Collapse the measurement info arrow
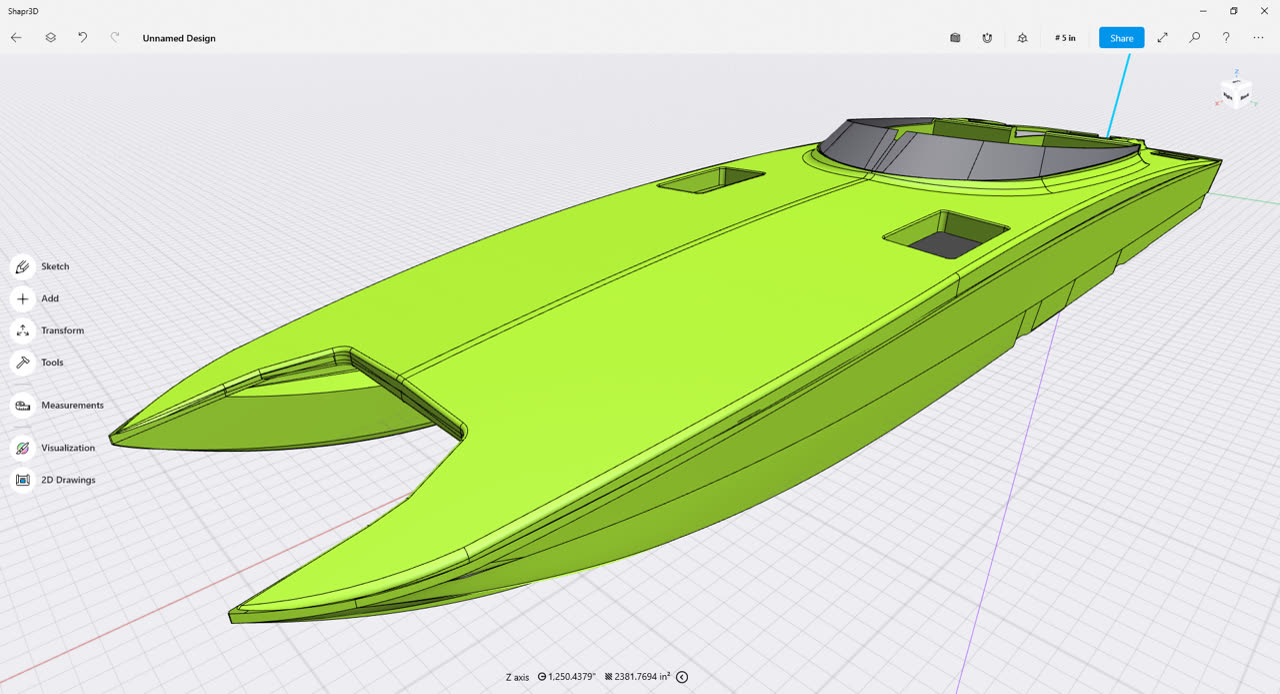Image resolution: width=1280 pixels, height=694 pixels. click(x=682, y=677)
